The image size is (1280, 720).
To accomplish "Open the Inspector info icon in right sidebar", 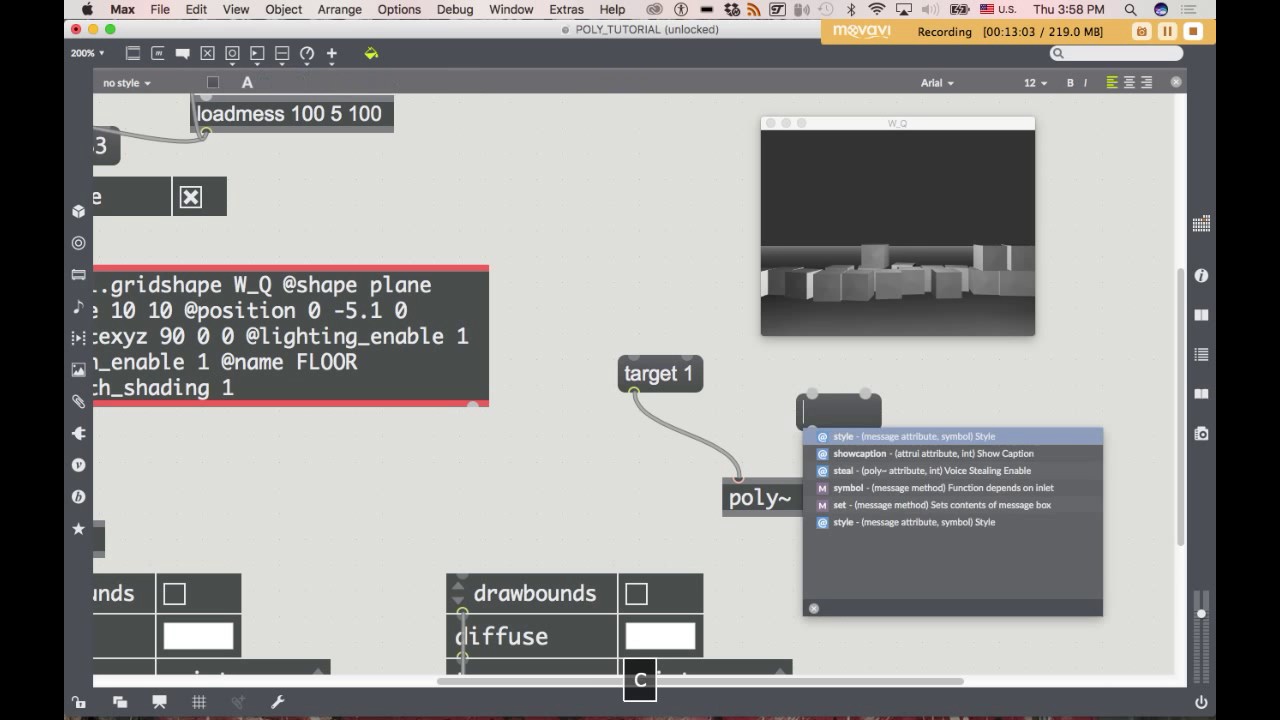I will (1201, 275).
